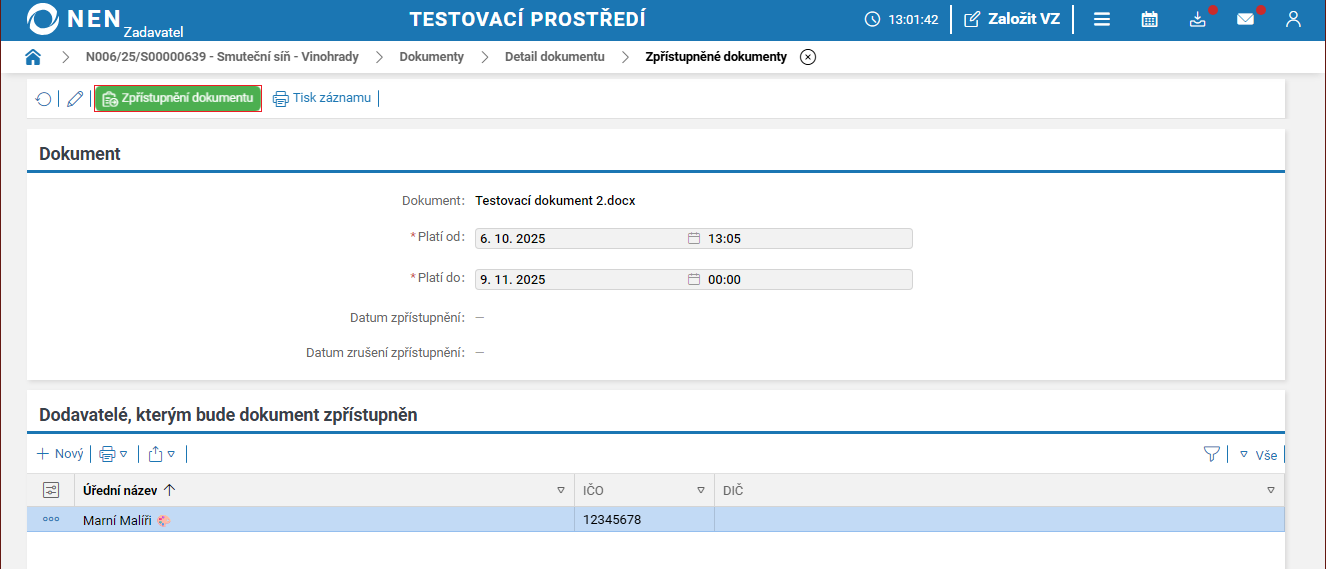The height and width of the screenshot is (569, 1326).
Task: Expand the table print dropdown
Action: [x=114, y=454]
